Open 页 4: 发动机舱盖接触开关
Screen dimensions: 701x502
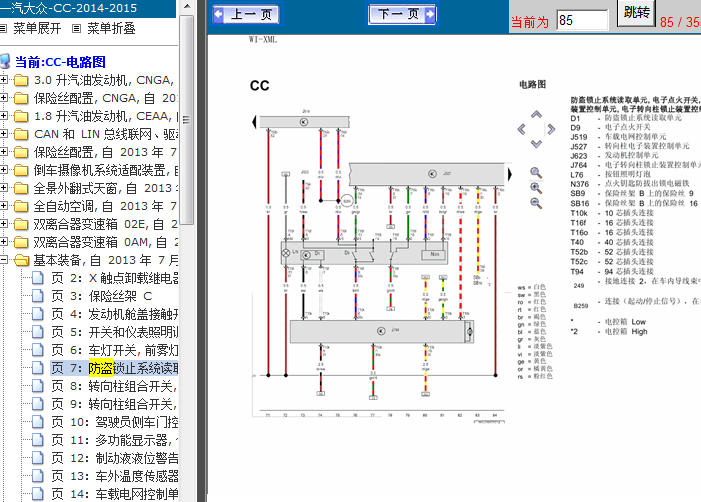pyautogui.click(x=114, y=314)
